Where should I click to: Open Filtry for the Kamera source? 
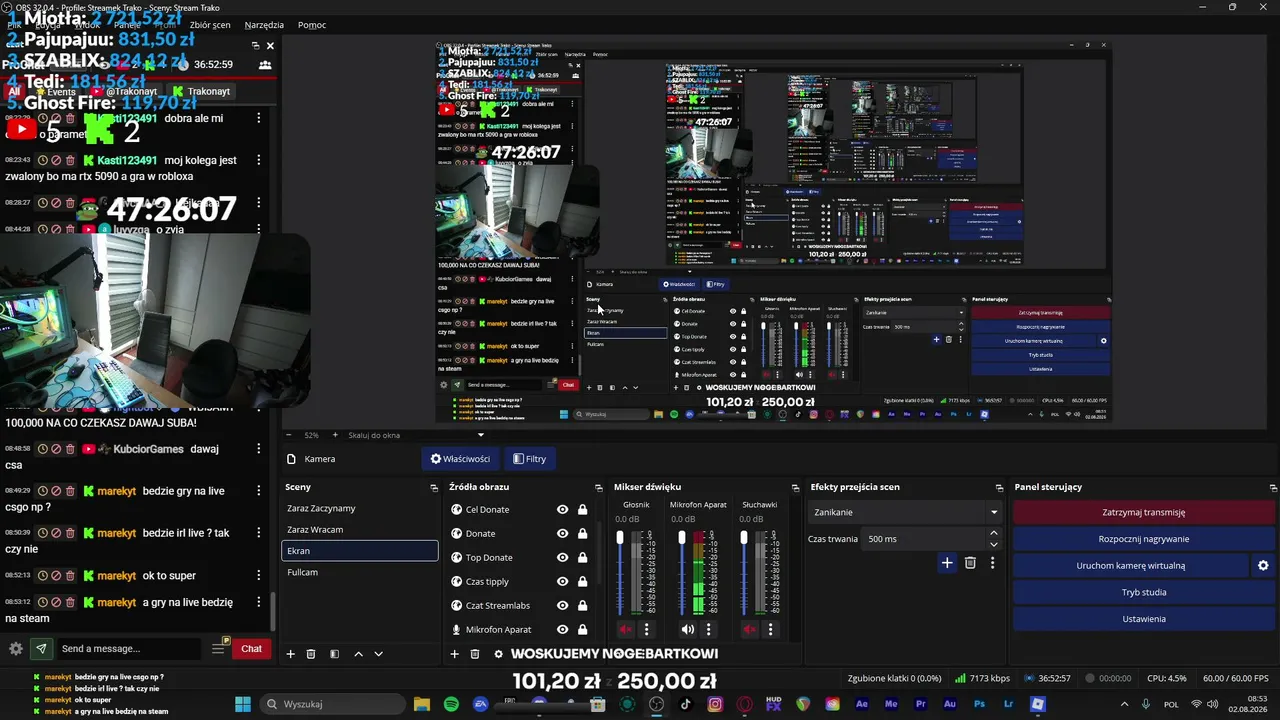click(530, 459)
